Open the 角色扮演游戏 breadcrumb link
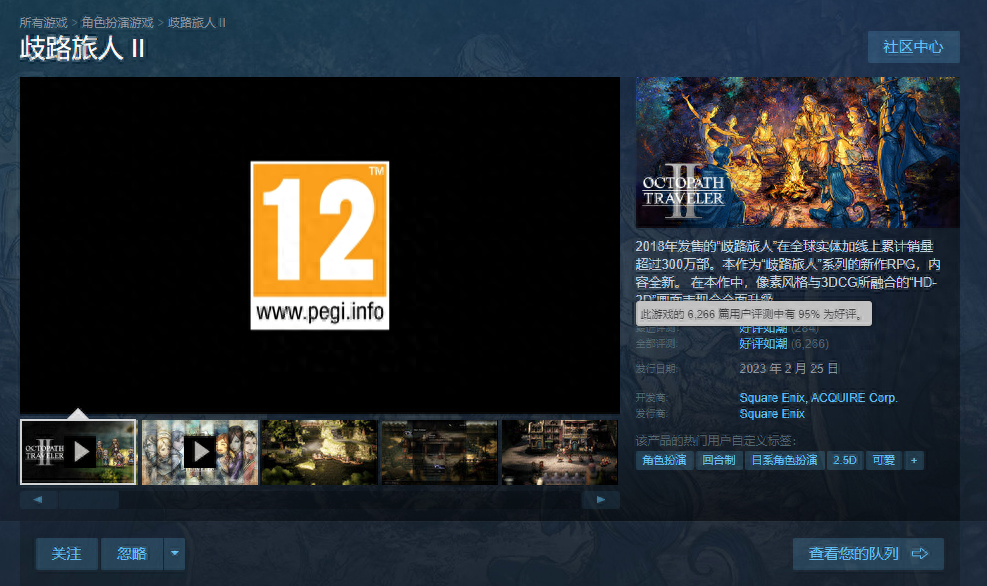The image size is (987, 586). 118,23
